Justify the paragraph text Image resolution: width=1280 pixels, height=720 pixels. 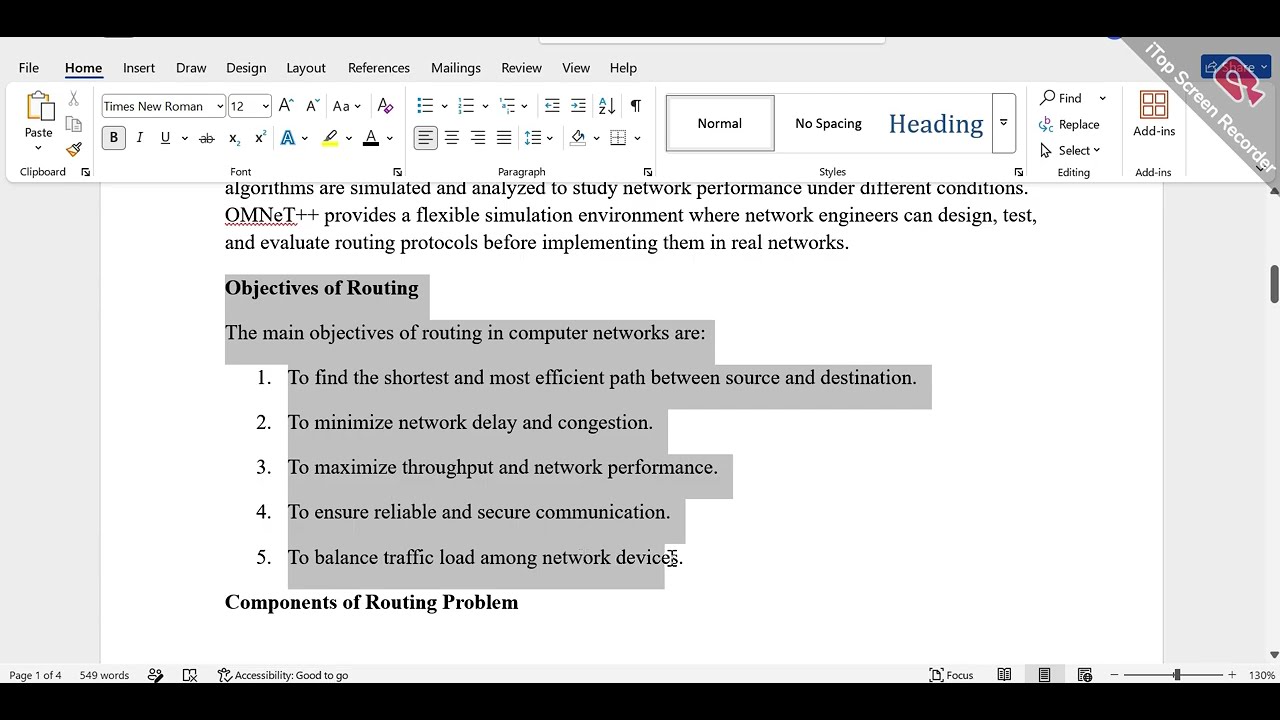[x=504, y=138]
